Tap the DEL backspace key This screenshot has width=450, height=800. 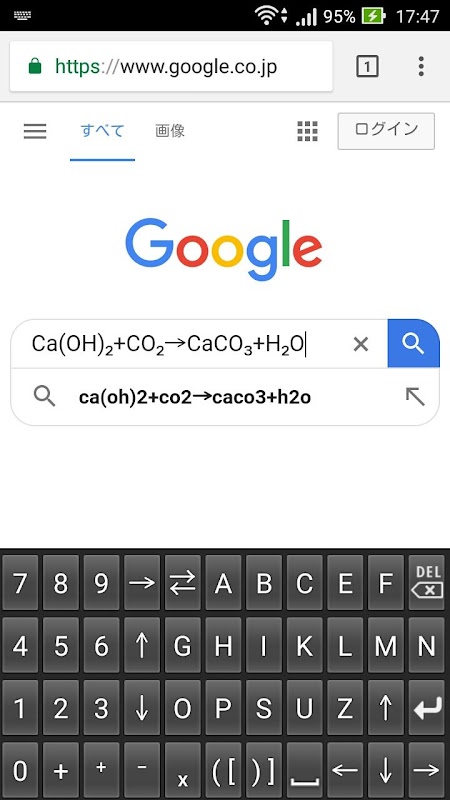(x=427, y=583)
